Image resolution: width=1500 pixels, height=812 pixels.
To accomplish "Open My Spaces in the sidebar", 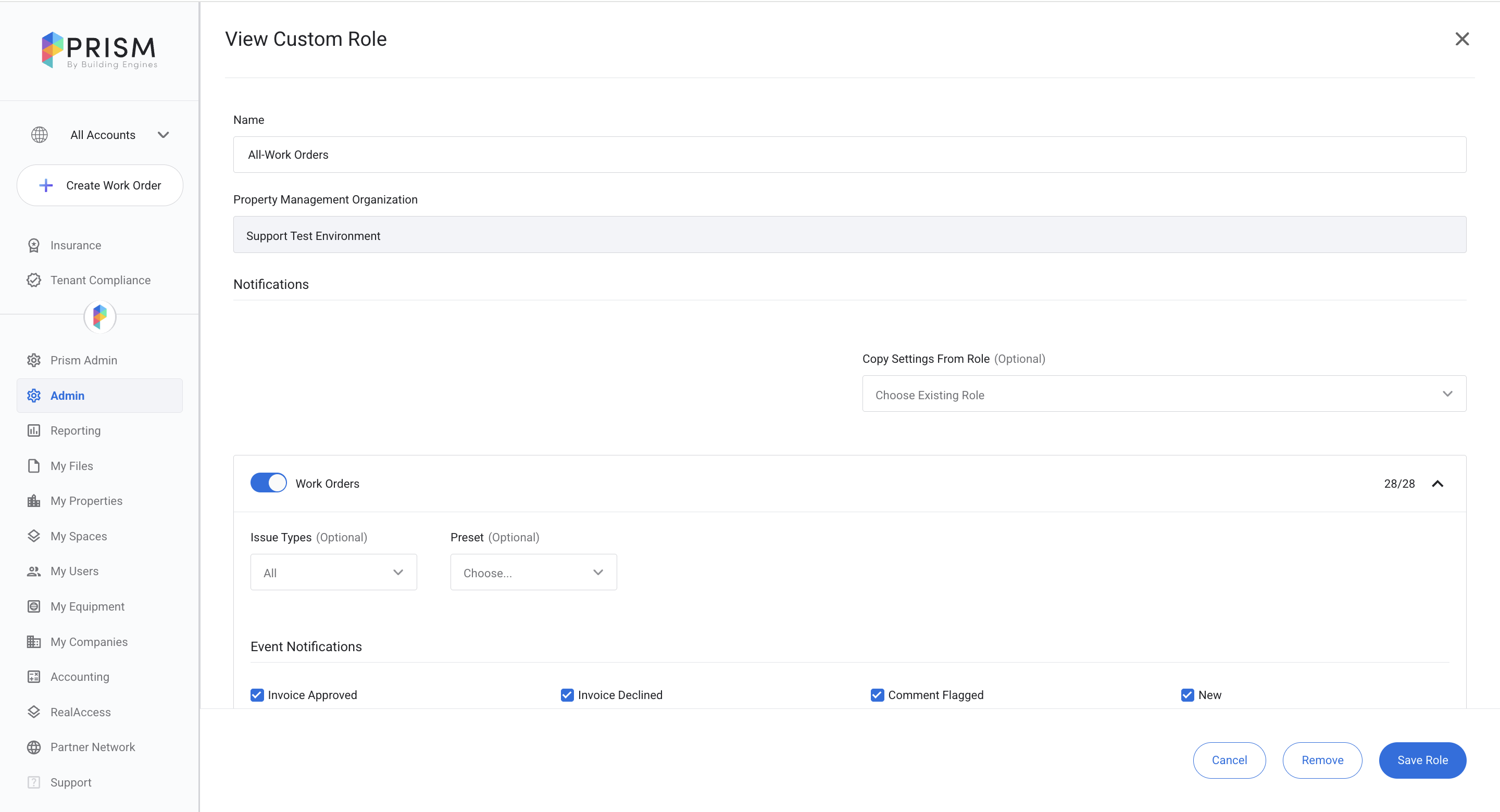I will (79, 536).
